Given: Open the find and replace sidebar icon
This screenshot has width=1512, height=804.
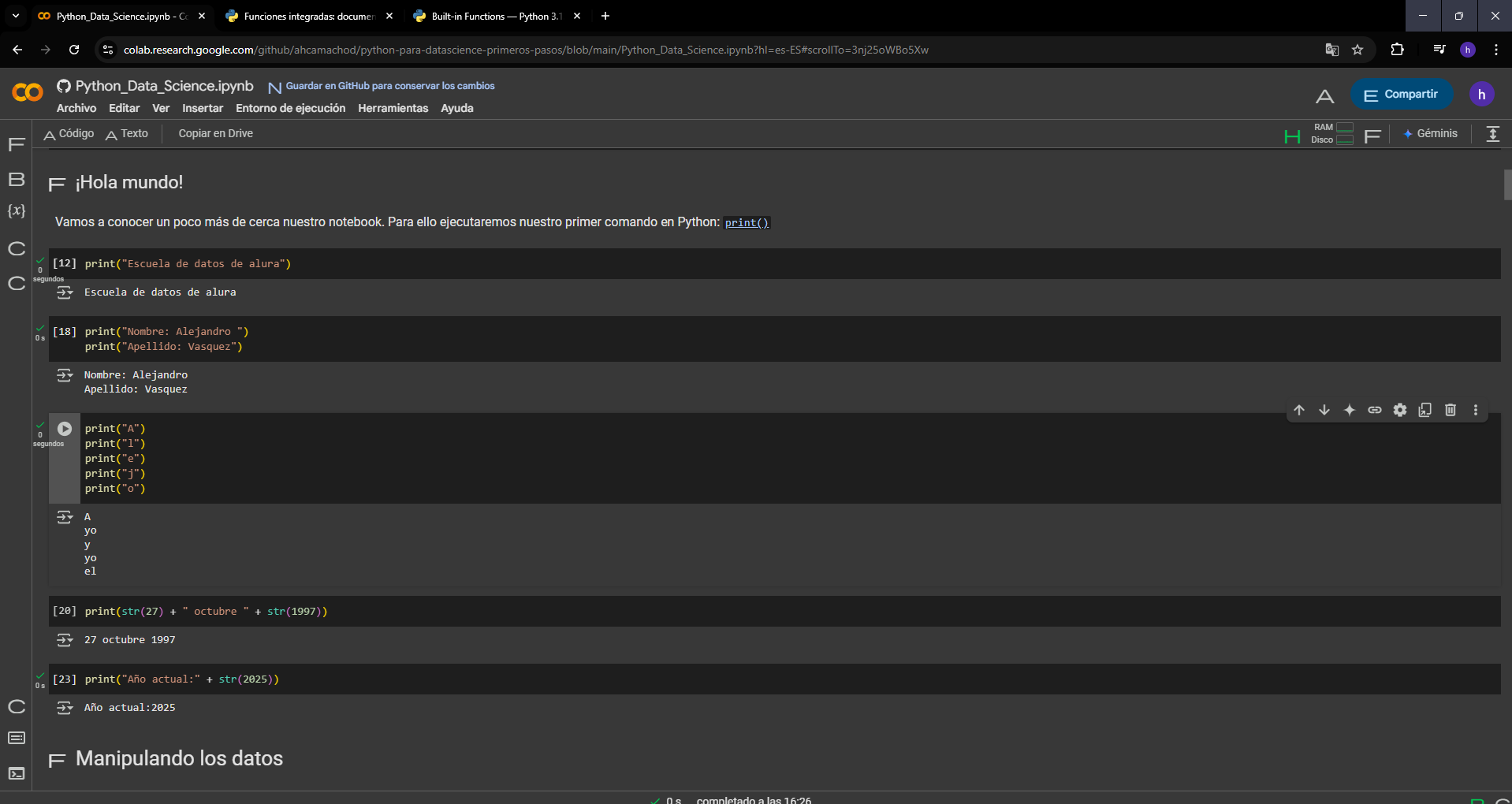Looking at the screenshot, I should click(x=17, y=179).
